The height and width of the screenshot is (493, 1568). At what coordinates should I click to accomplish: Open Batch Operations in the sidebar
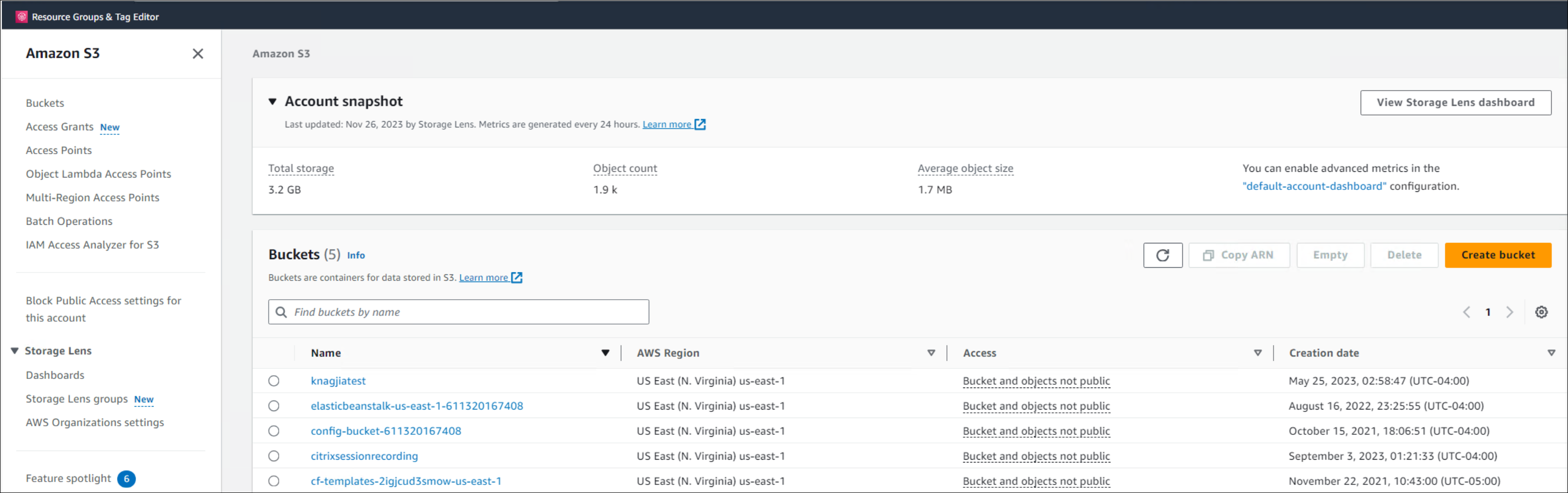pyautogui.click(x=69, y=221)
